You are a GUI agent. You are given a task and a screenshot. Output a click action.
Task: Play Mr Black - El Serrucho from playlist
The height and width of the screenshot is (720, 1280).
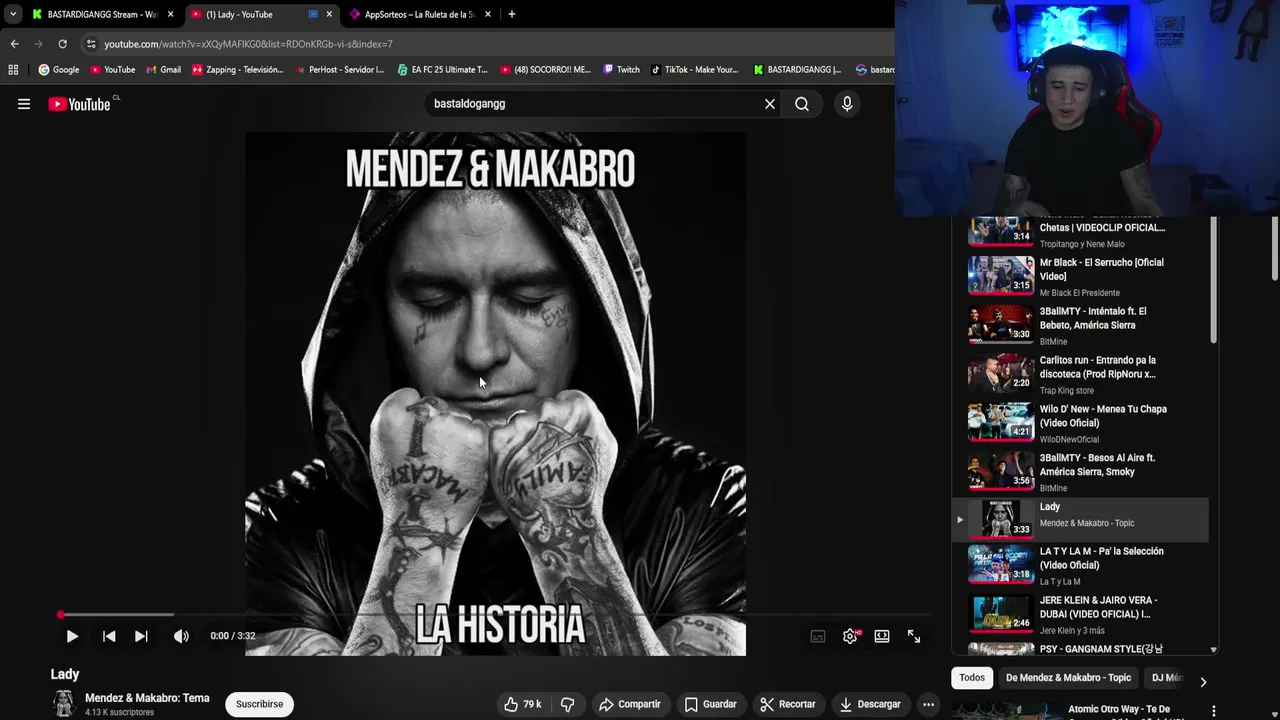click(x=1080, y=277)
